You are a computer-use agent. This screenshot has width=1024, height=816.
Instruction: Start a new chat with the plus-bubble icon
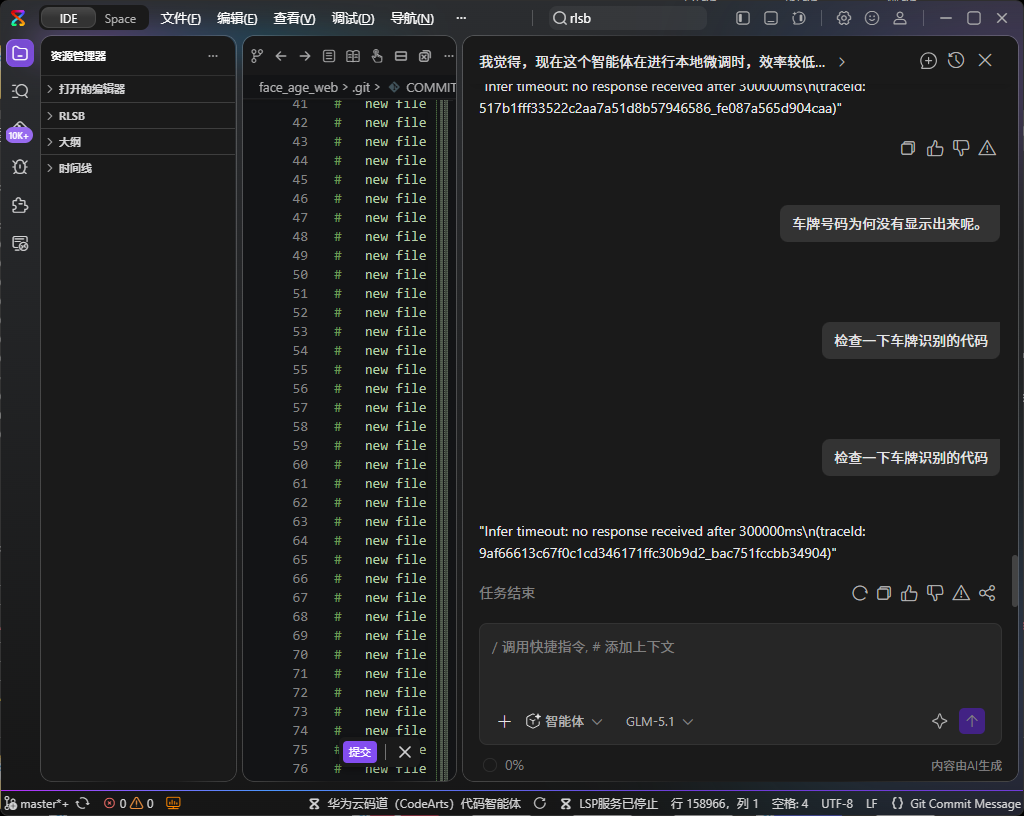click(928, 61)
